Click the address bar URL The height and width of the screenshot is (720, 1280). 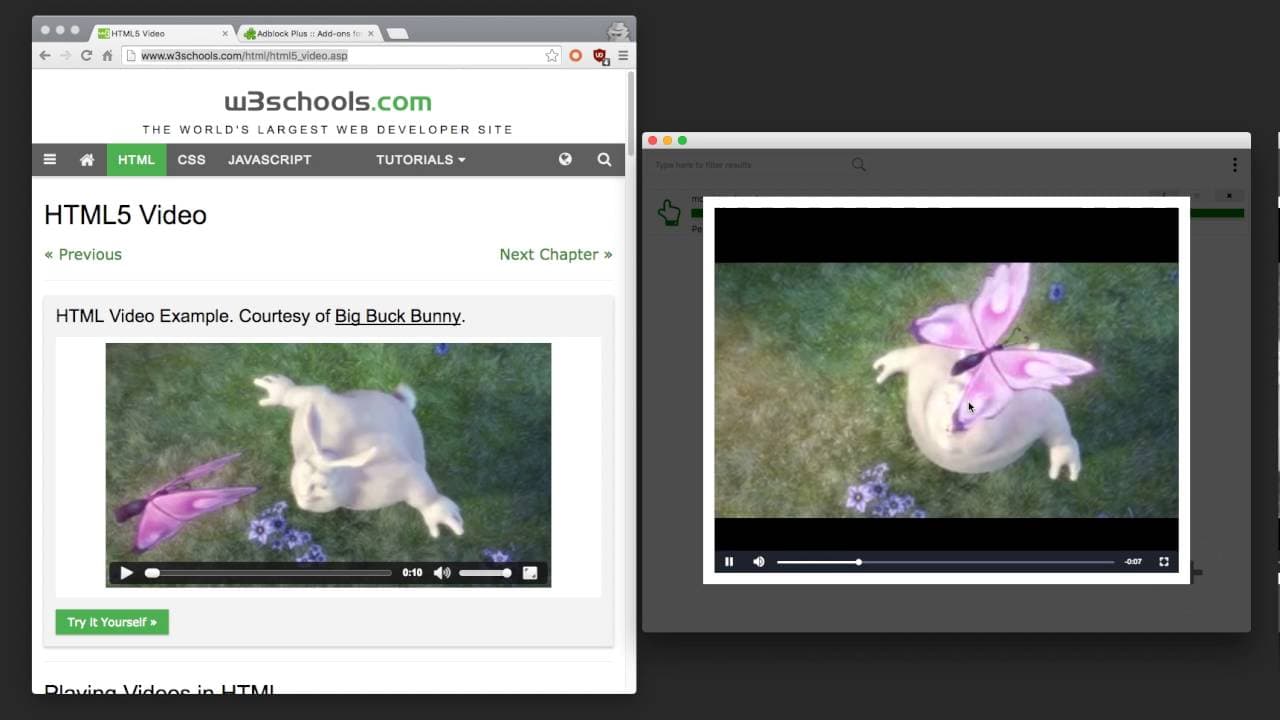click(x=244, y=56)
